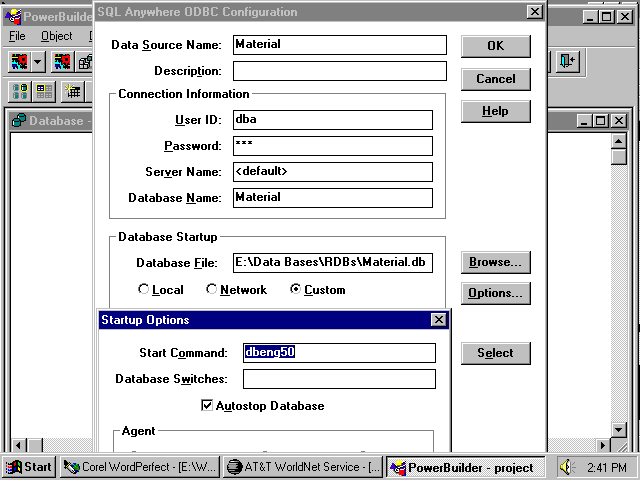Click the Database Name field
This screenshot has width=640, height=480.
pyautogui.click(x=333, y=198)
